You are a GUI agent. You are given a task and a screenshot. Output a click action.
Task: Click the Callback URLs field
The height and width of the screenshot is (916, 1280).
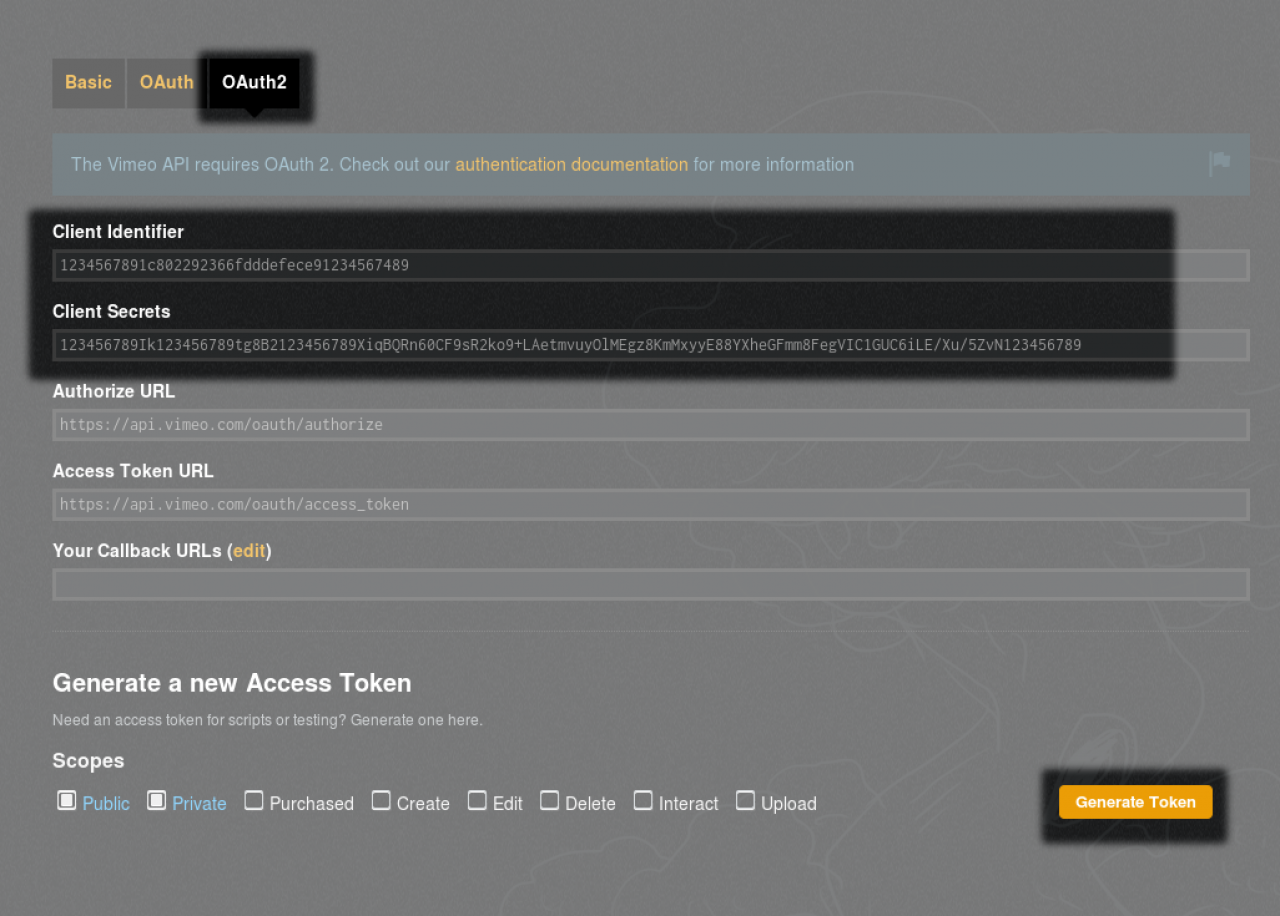651,584
